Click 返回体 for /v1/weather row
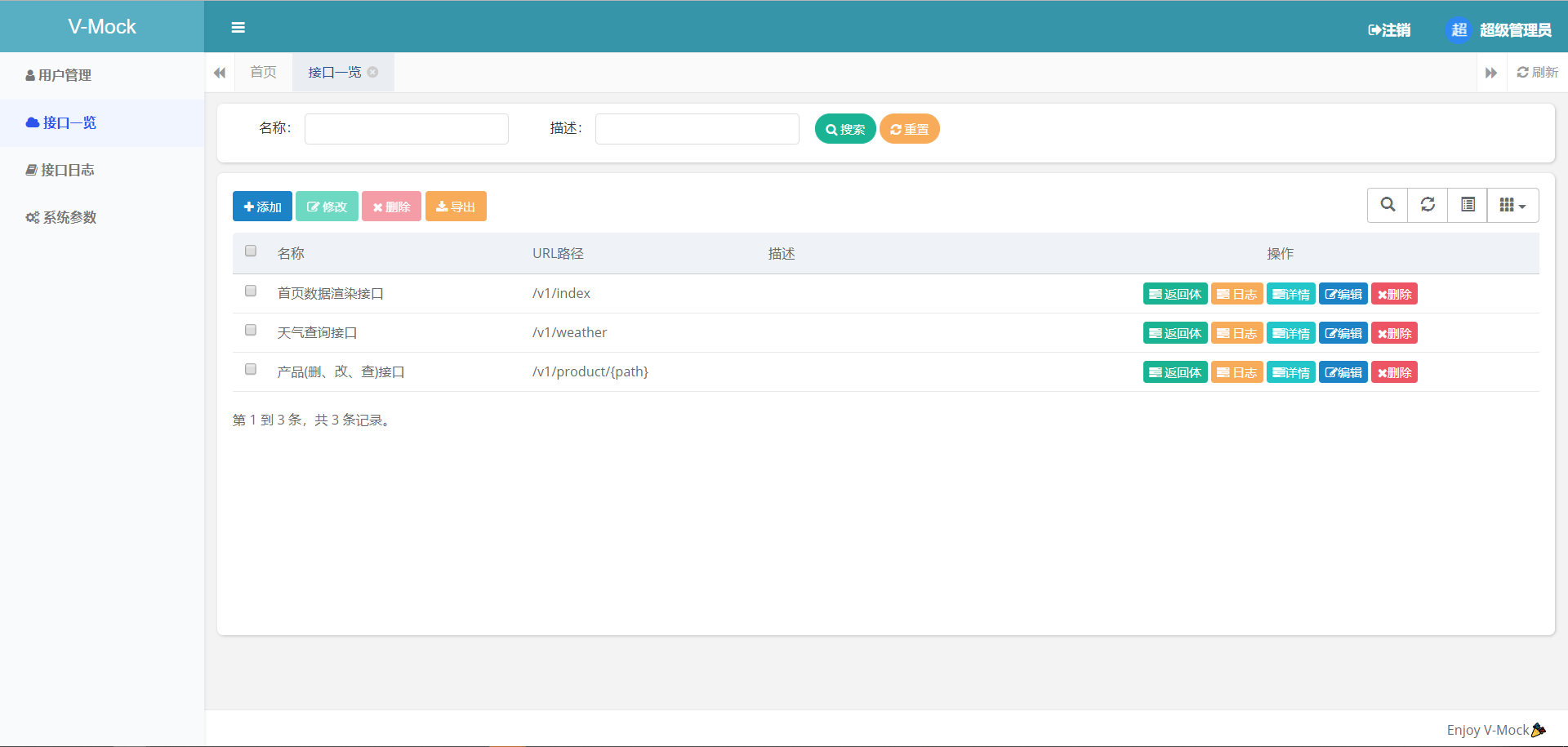The width and height of the screenshot is (1568, 747). (x=1175, y=333)
